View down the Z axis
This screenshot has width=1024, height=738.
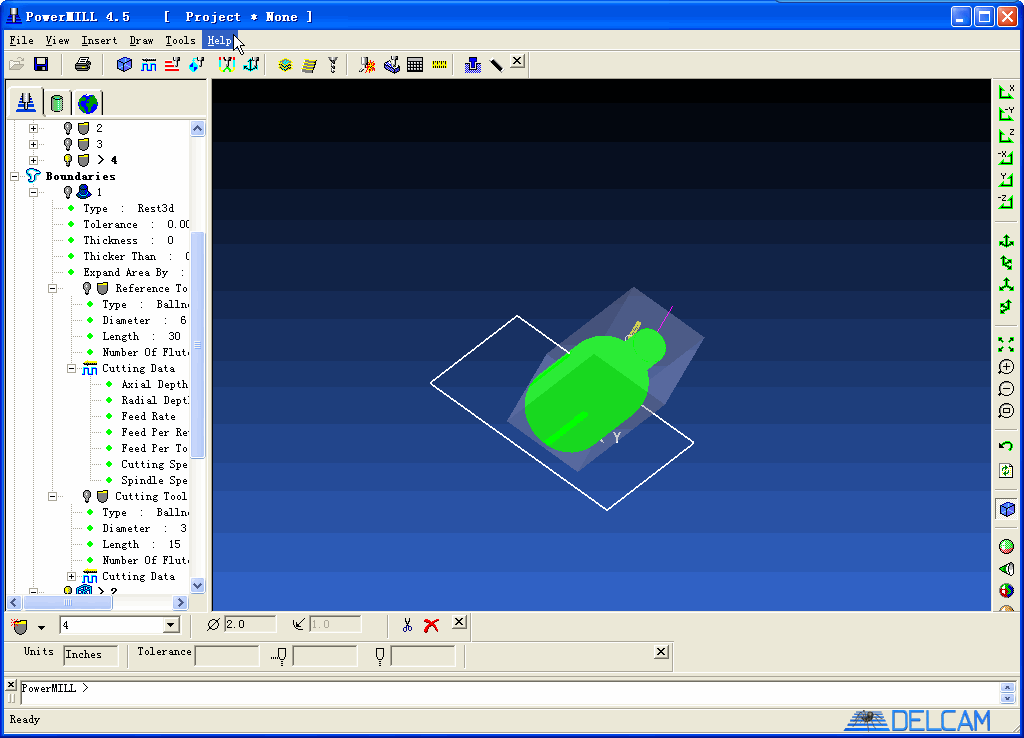[1006, 135]
